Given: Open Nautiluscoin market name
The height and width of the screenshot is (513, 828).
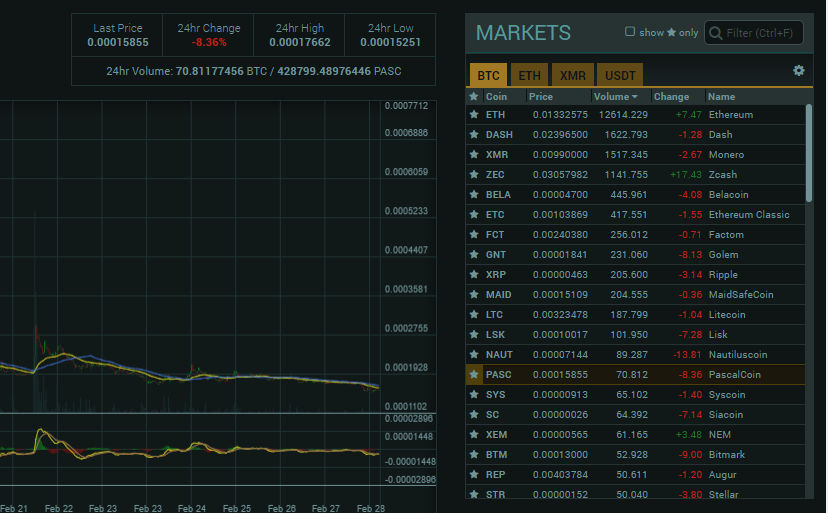Looking at the screenshot, I should point(738,355).
